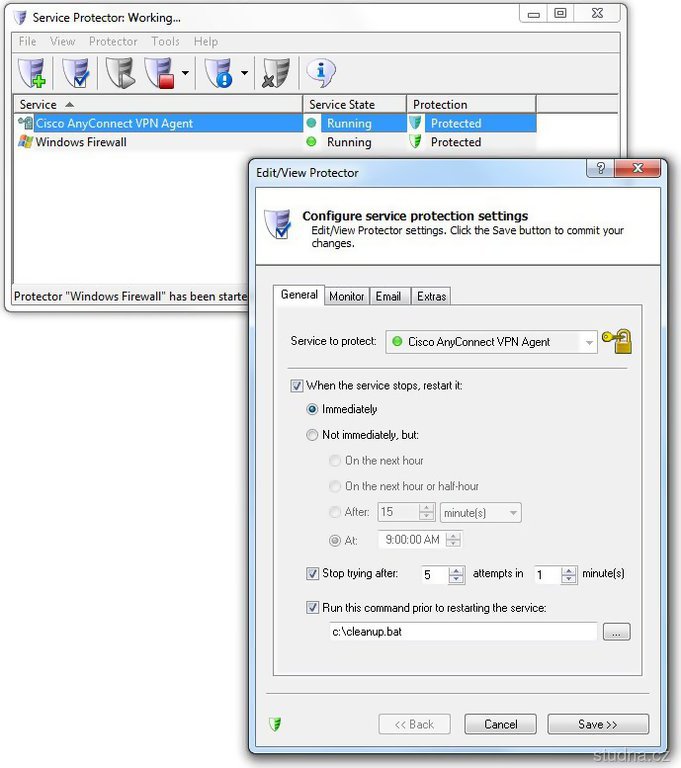The width and height of the screenshot is (681, 768).
Task: Switch to the Monitor tab
Action: coord(346,296)
